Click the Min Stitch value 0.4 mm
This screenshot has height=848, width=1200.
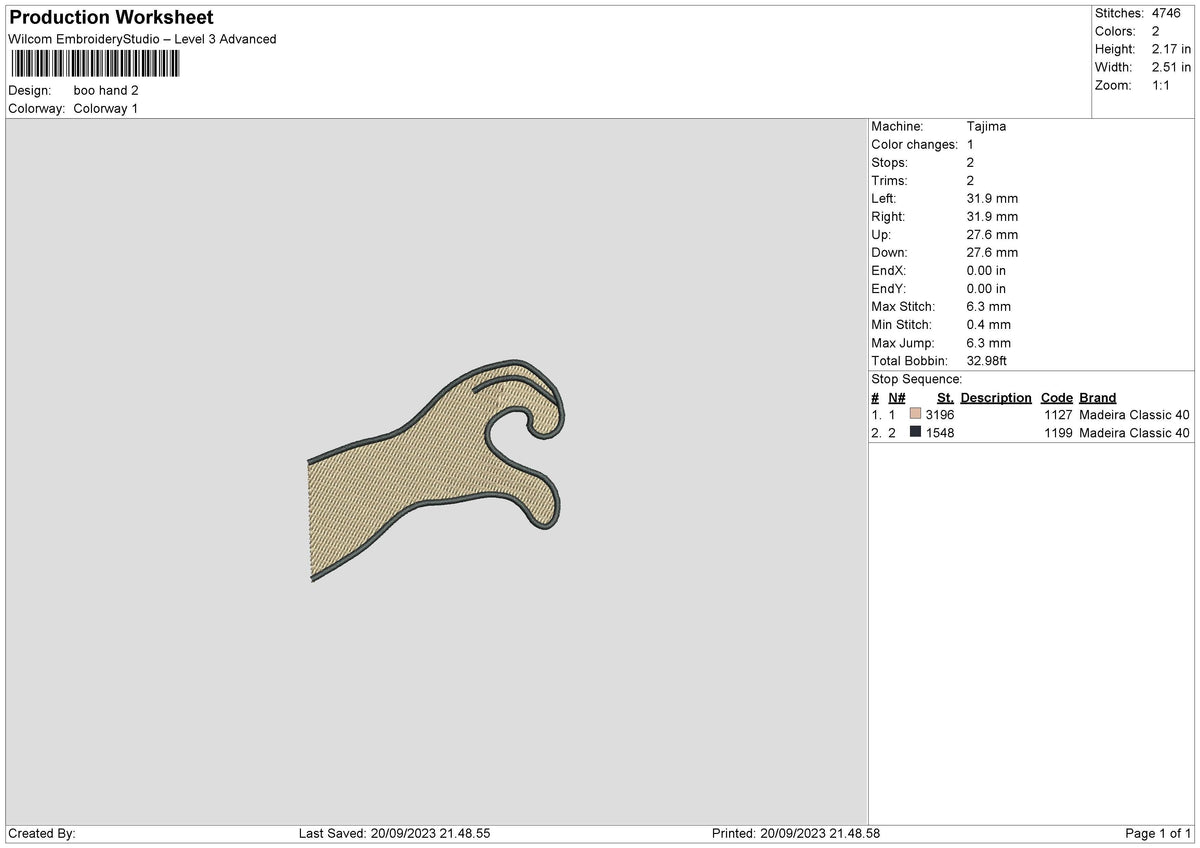pos(989,325)
